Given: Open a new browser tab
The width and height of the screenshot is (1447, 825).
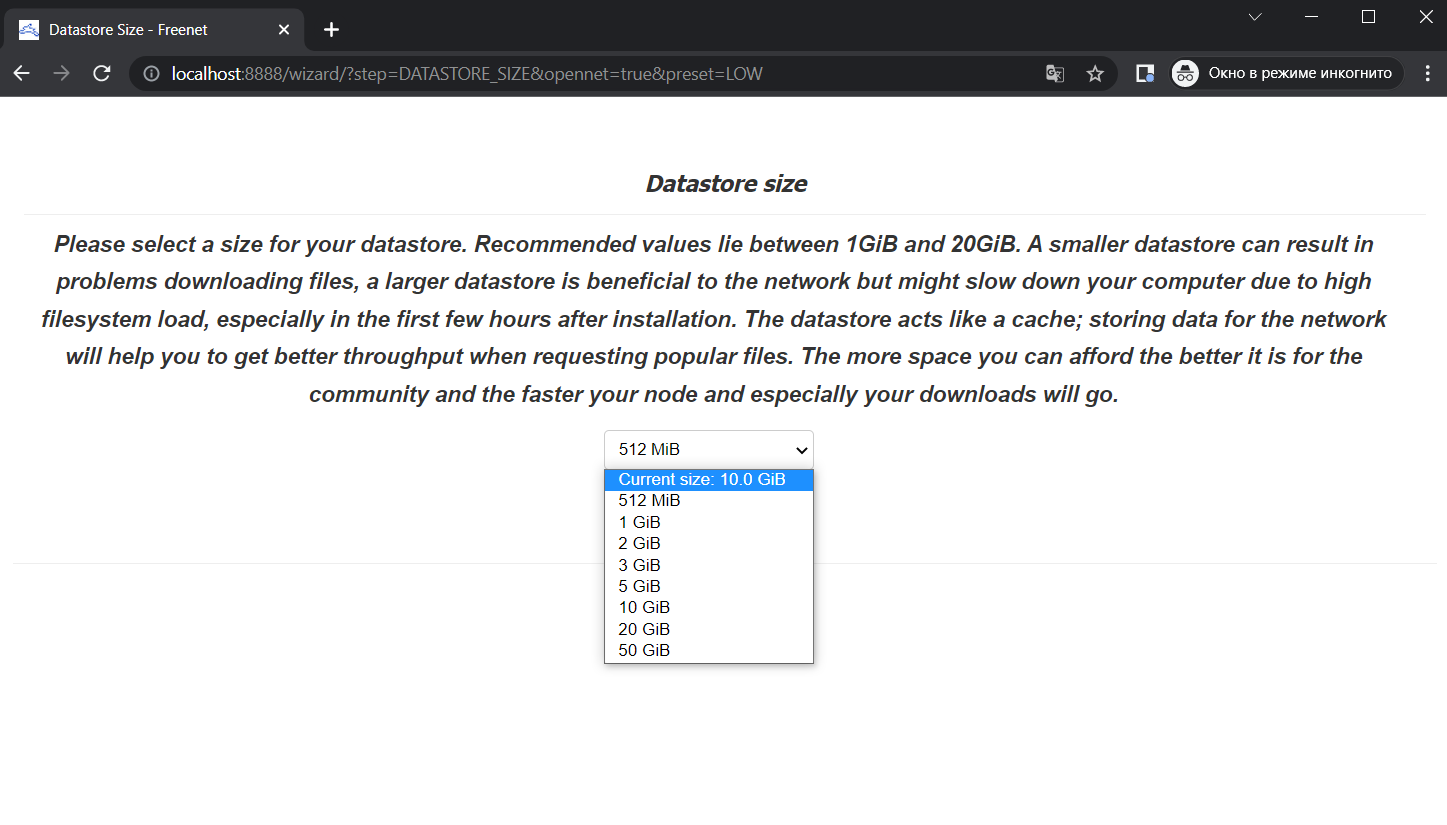Looking at the screenshot, I should point(332,30).
